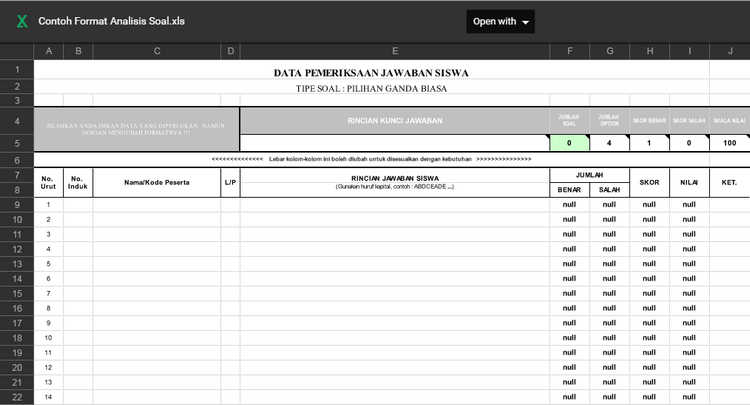Click title DATA PEMERIKSAAN JAWABAN SISWA
750x405 pixels.
(371, 73)
